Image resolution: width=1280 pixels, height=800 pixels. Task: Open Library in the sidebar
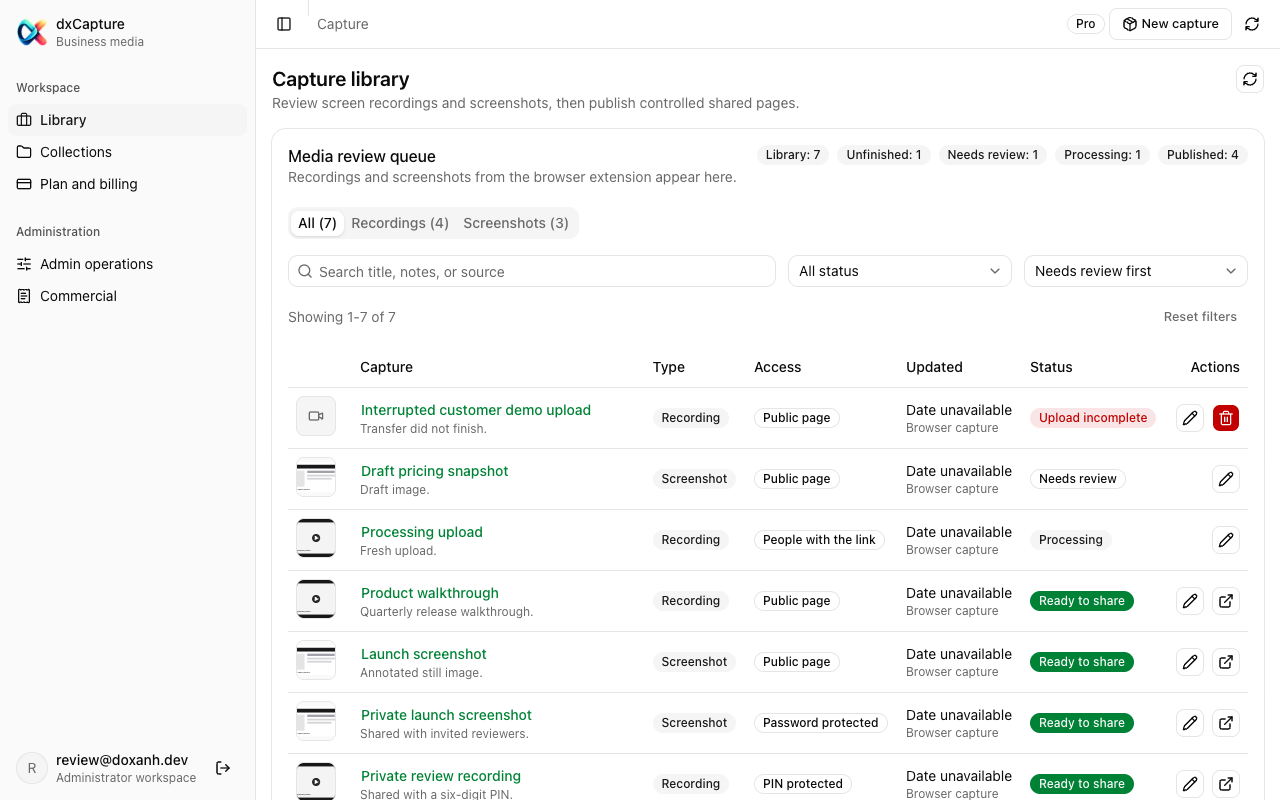click(x=127, y=120)
